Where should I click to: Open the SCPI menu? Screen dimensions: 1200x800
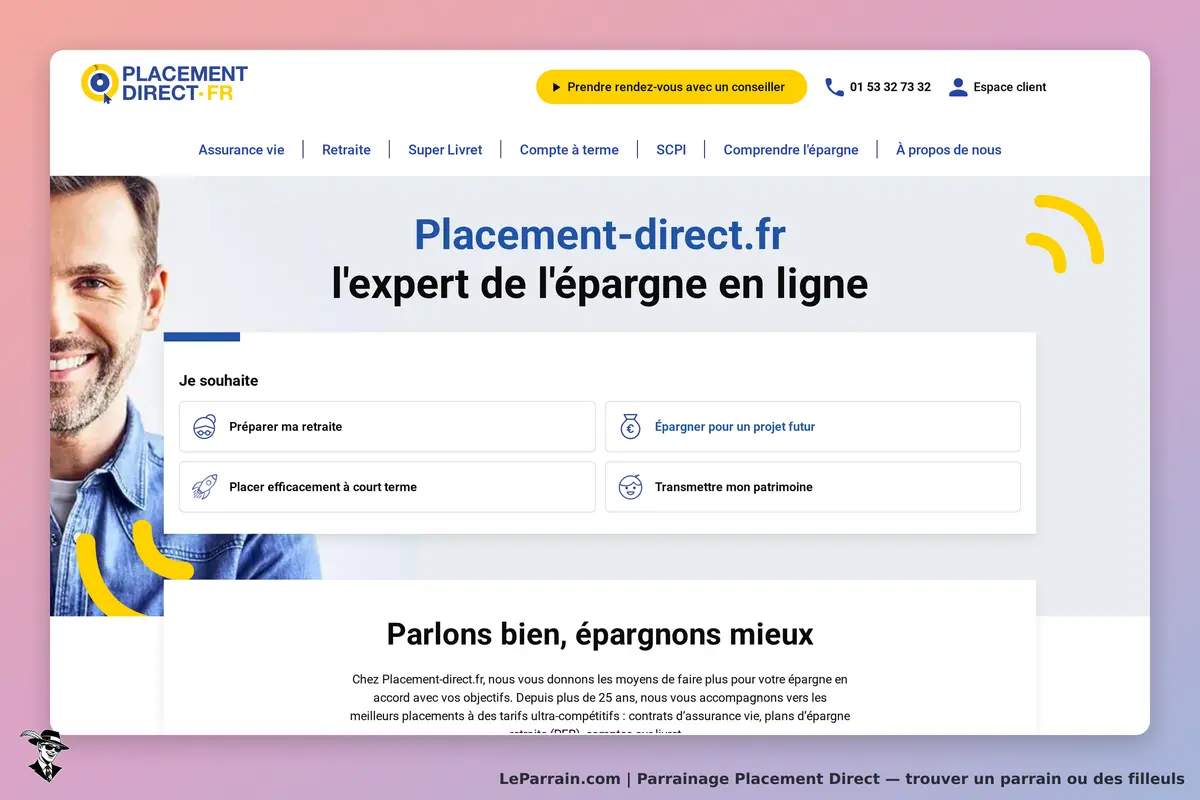pos(671,150)
